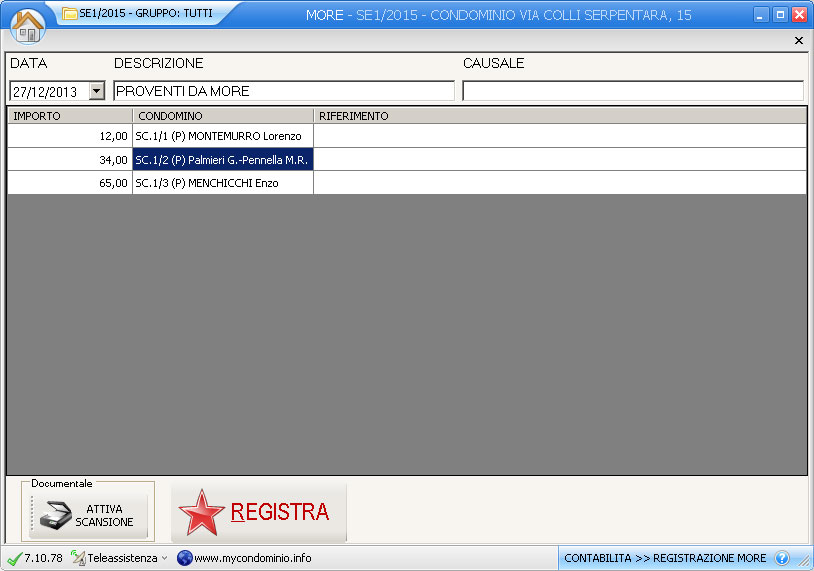Click the green checkmark version icon

click(14, 558)
